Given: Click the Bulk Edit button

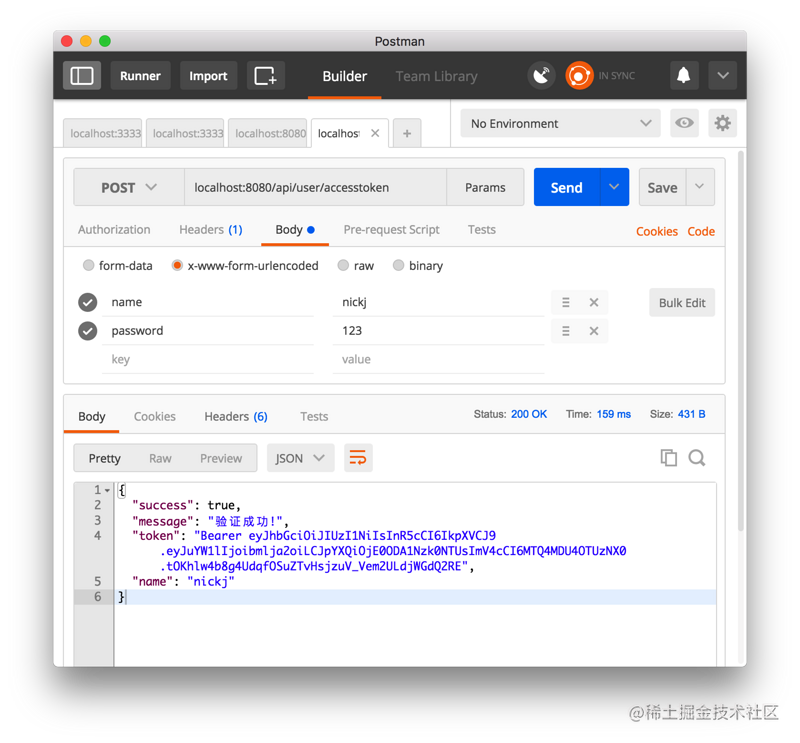Looking at the screenshot, I should tap(682, 303).
